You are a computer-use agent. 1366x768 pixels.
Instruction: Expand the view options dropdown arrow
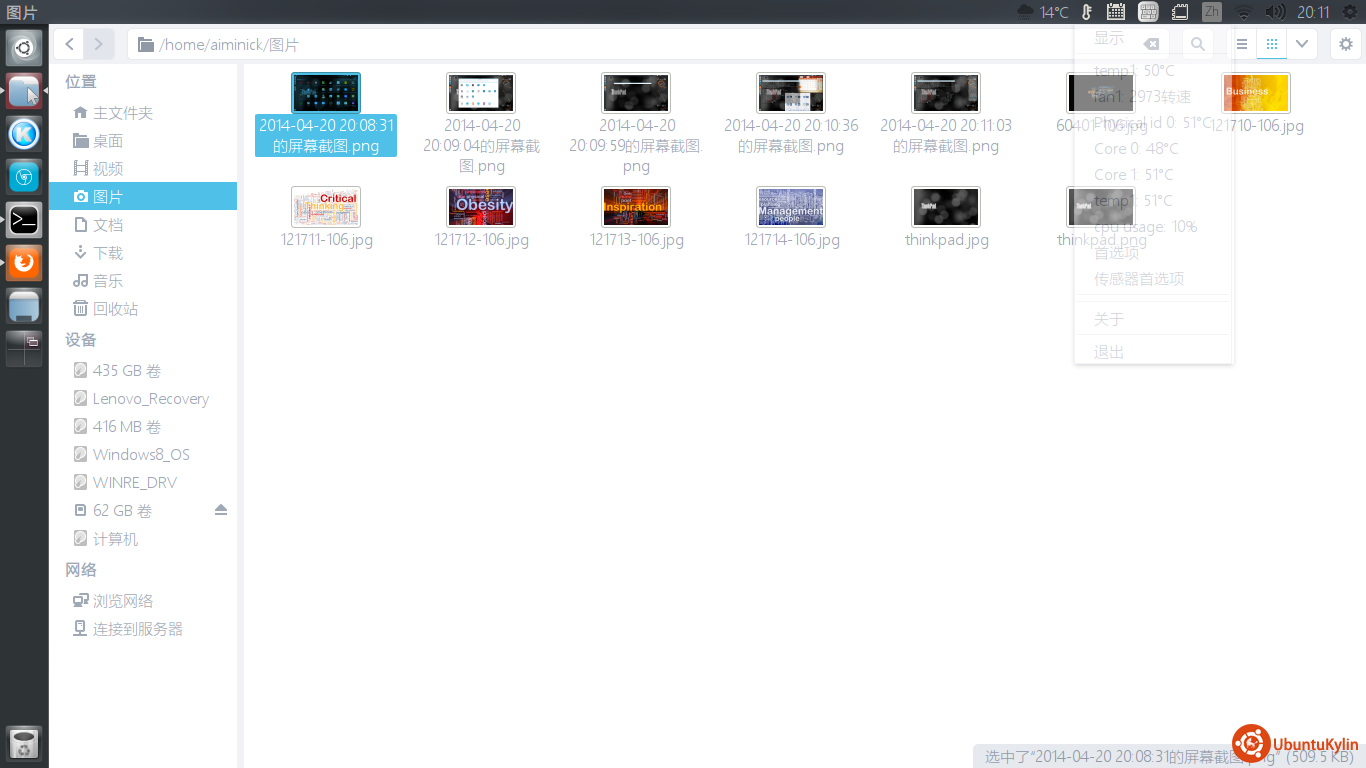click(1301, 44)
